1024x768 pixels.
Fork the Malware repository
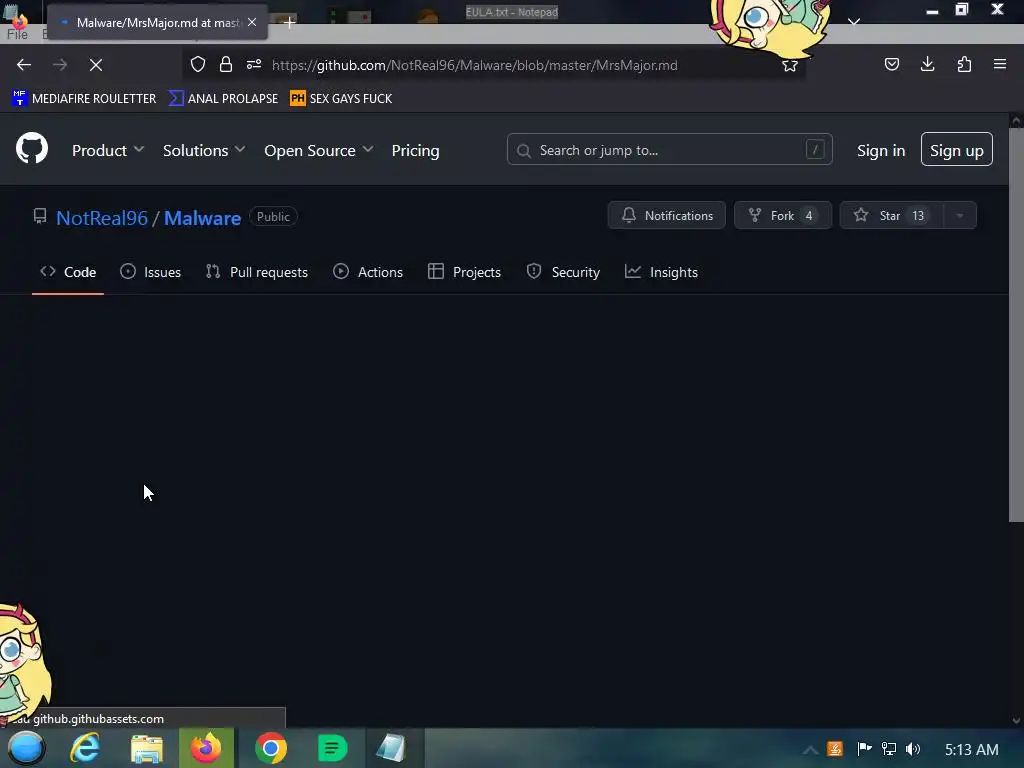coord(782,216)
